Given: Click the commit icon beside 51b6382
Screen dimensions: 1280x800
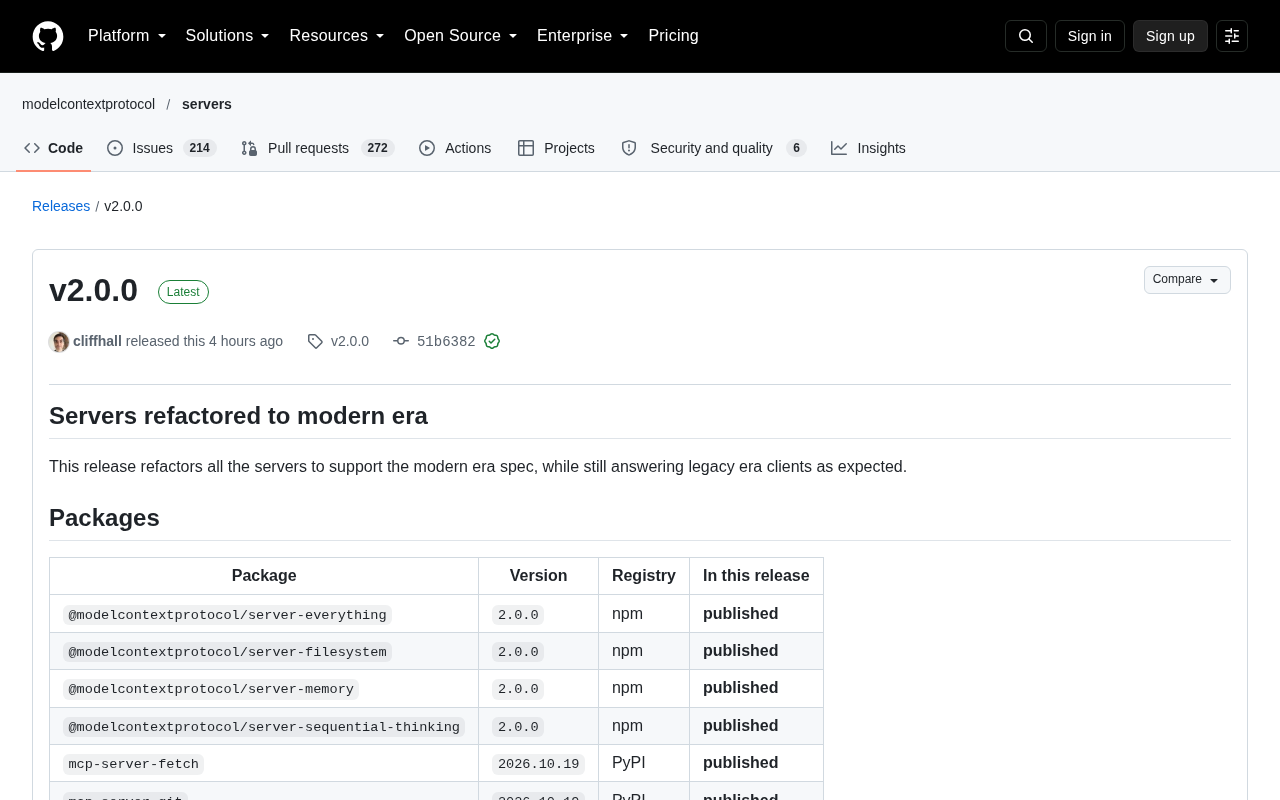Looking at the screenshot, I should (401, 341).
